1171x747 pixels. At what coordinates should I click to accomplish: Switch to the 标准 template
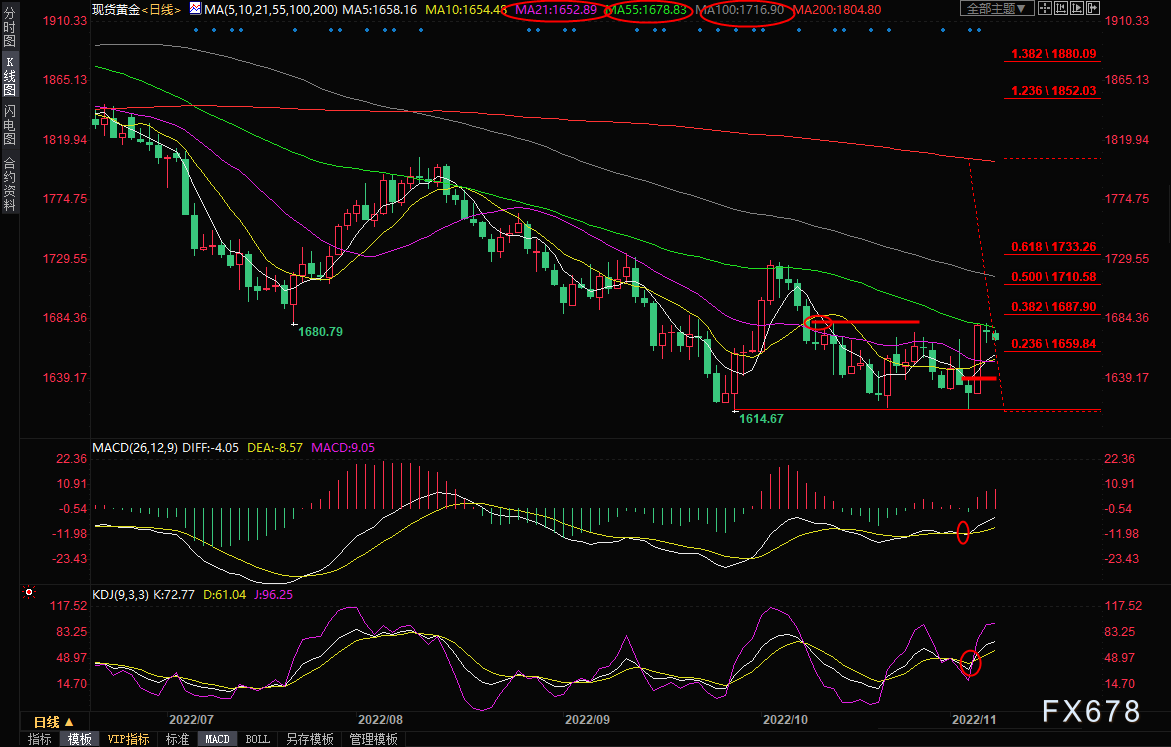tap(177, 739)
